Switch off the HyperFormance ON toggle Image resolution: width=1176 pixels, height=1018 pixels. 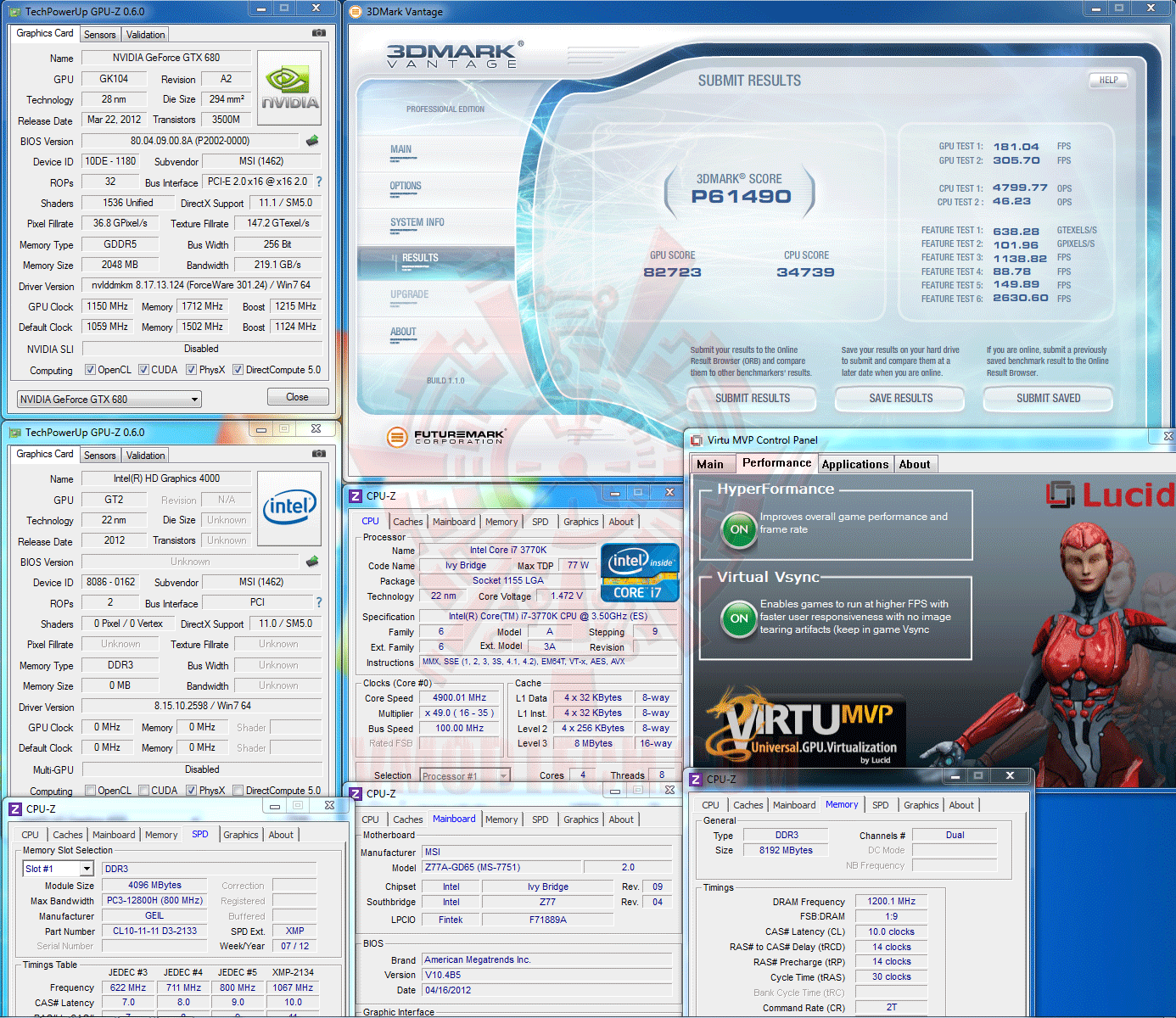[739, 529]
